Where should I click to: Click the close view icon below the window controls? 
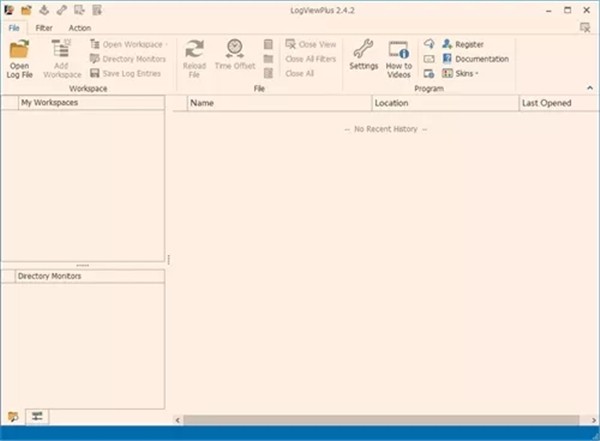(585, 28)
